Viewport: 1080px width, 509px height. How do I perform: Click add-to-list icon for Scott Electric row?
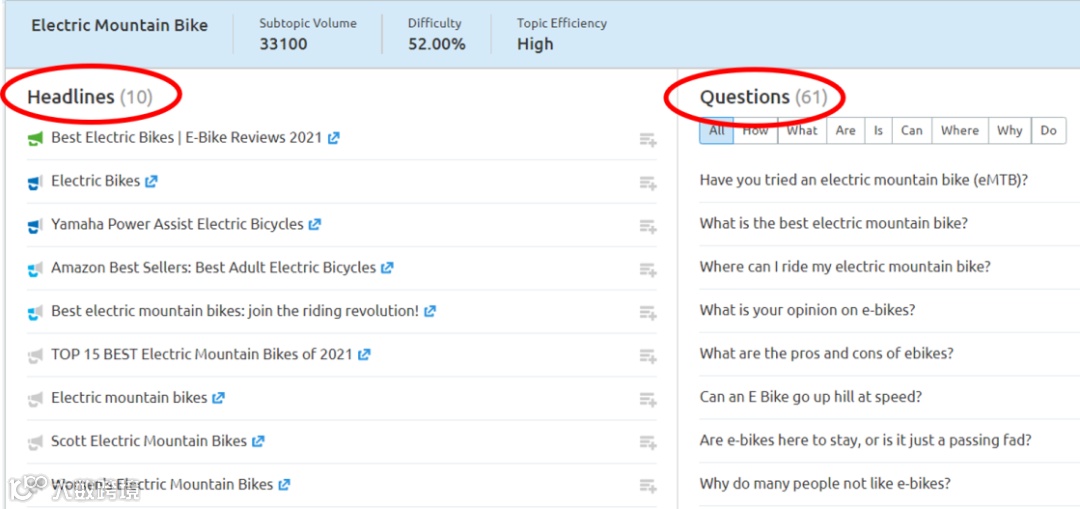pos(648,443)
